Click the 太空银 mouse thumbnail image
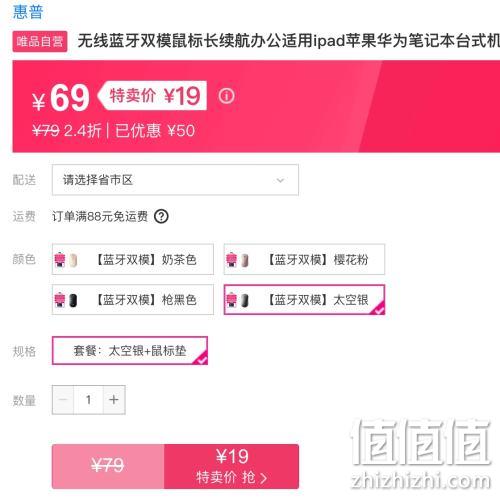The height and width of the screenshot is (498, 500). click(x=238, y=300)
